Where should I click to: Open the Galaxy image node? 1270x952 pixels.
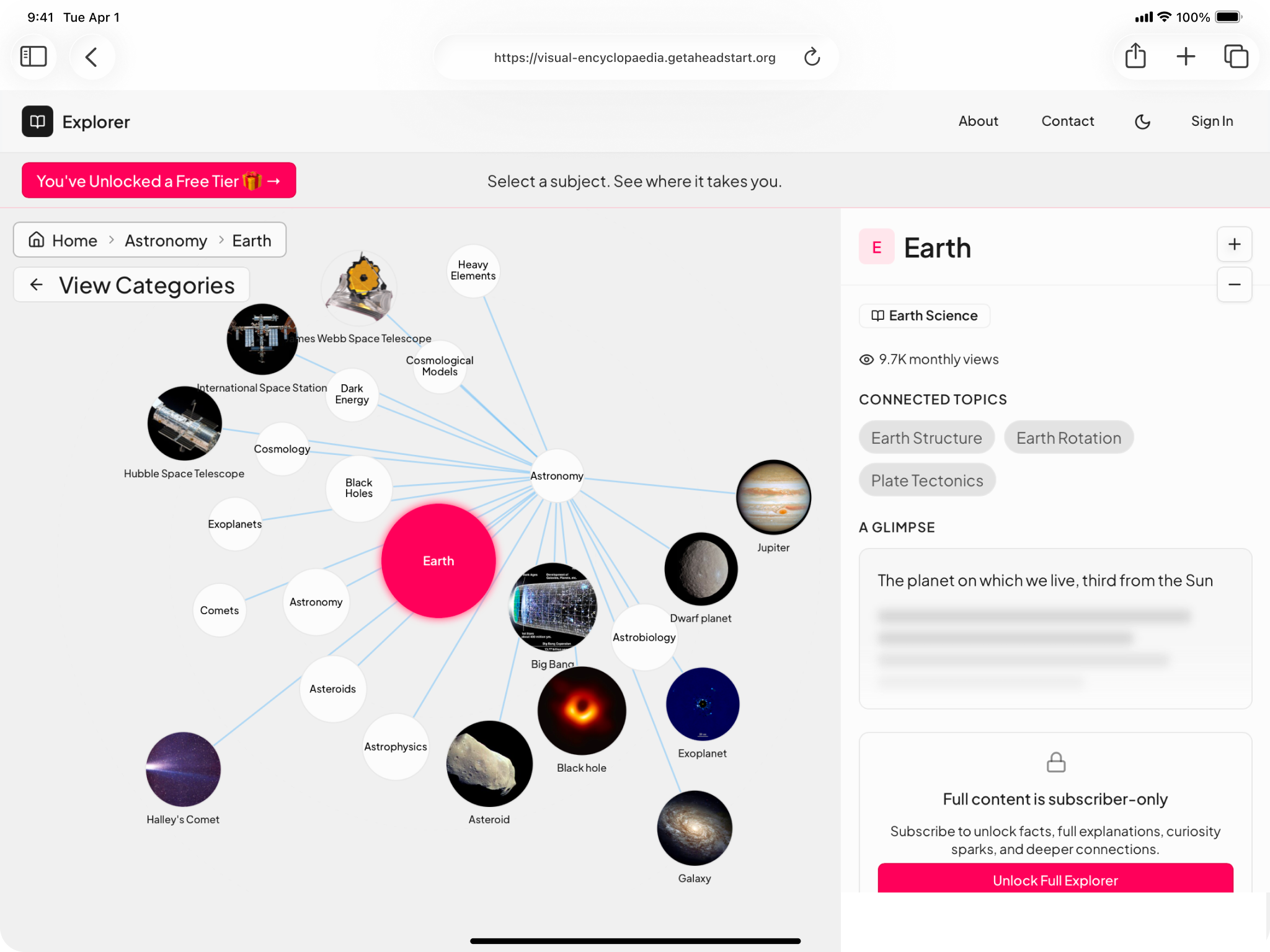point(695,828)
